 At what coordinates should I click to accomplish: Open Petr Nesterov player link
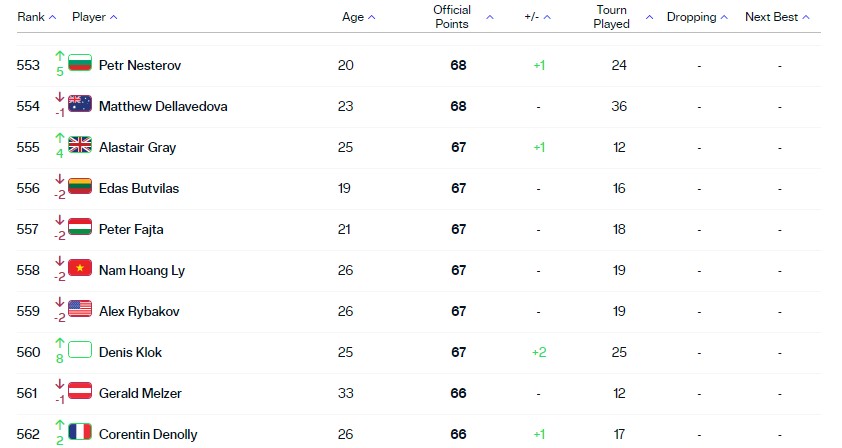pyautogui.click(x=140, y=66)
